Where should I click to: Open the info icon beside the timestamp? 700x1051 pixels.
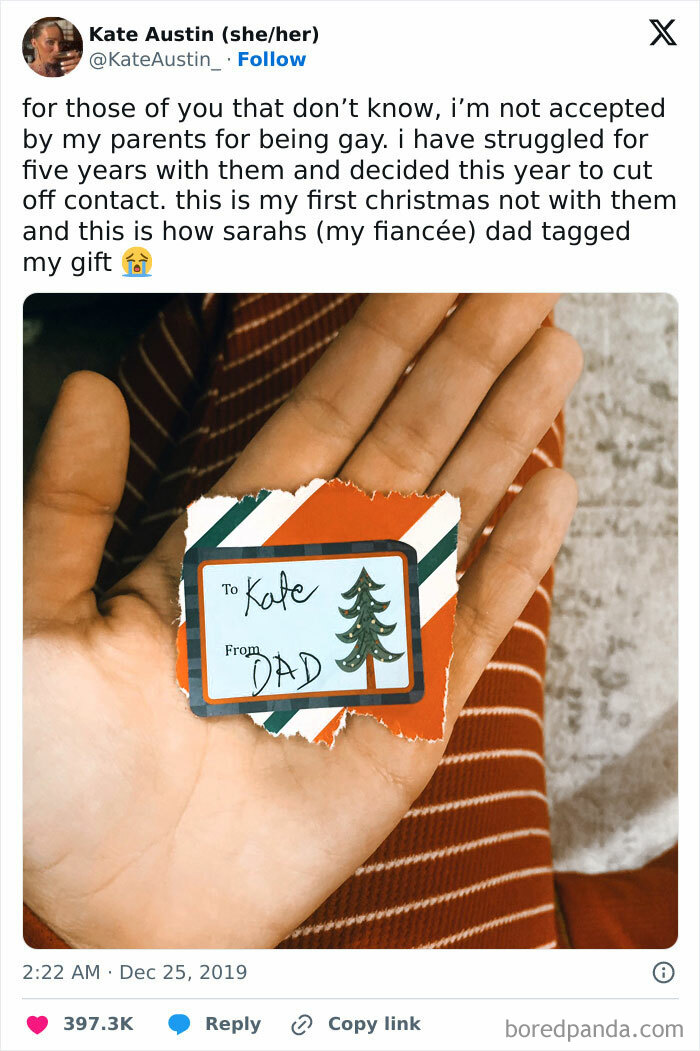(x=663, y=972)
